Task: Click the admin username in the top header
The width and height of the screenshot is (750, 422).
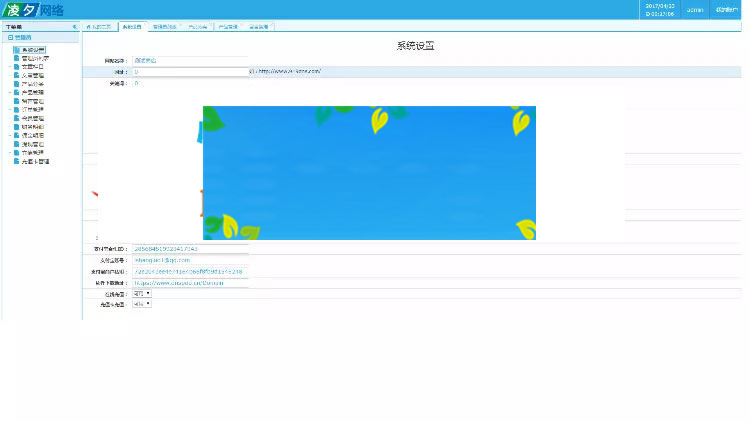Action: pyautogui.click(x=694, y=10)
